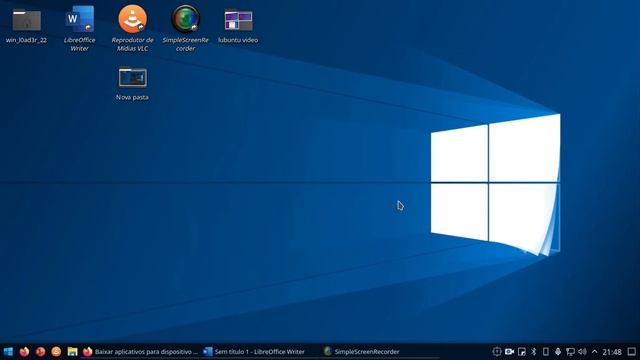This screenshot has width=640, height=360.
Task: Open the sticky notes tray icon
Action: coord(522,351)
